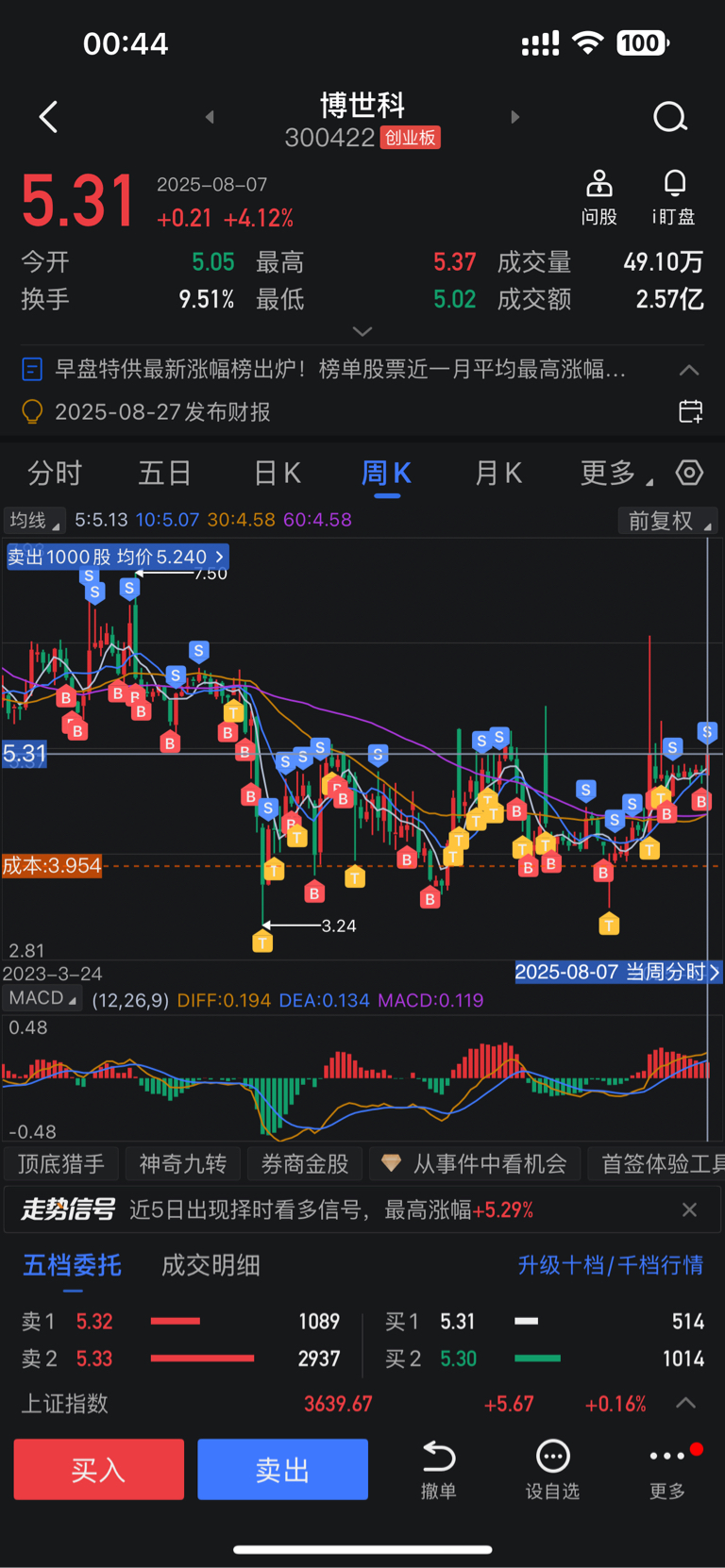Open 卖出1000股 均价5.240 details
Viewport: 725px width, 1568px height.
point(116,557)
